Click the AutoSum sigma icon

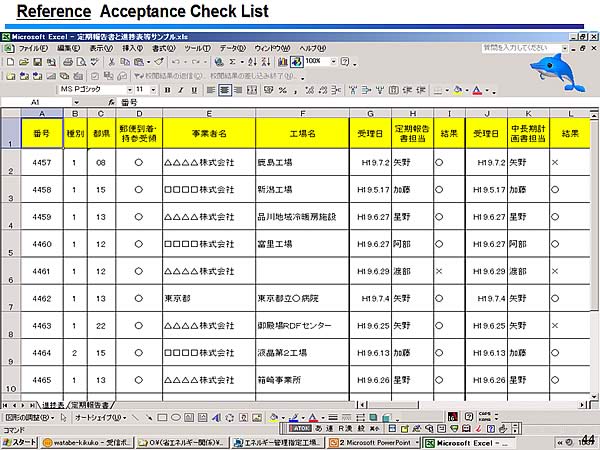(x=232, y=62)
